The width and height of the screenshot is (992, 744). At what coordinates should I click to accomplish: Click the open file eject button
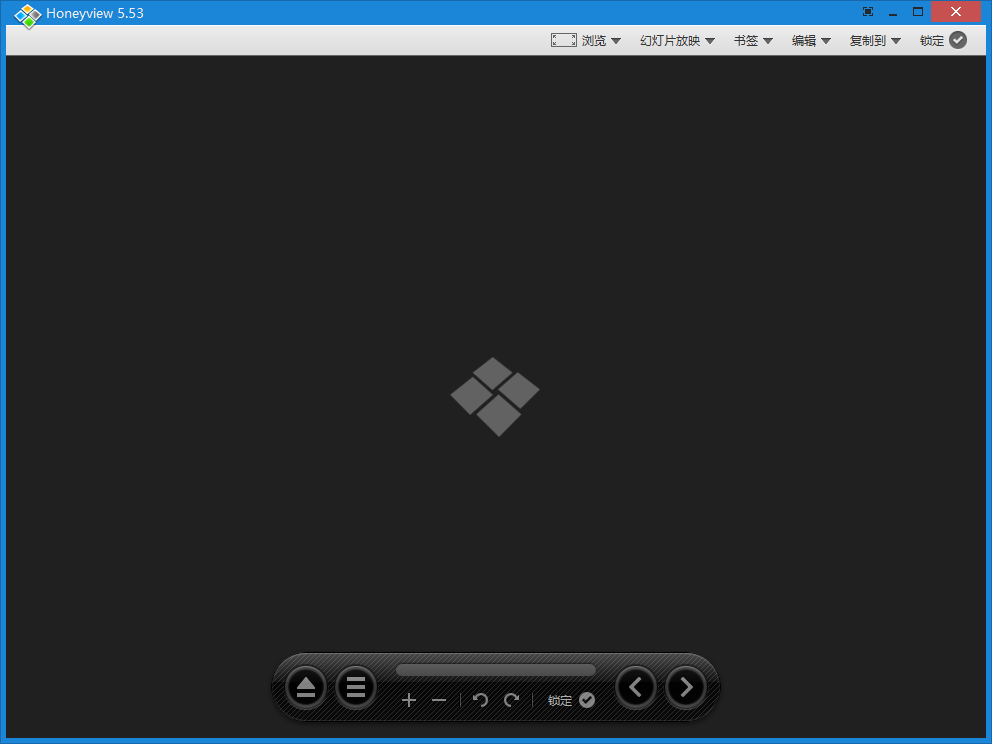click(x=306, y=687)
